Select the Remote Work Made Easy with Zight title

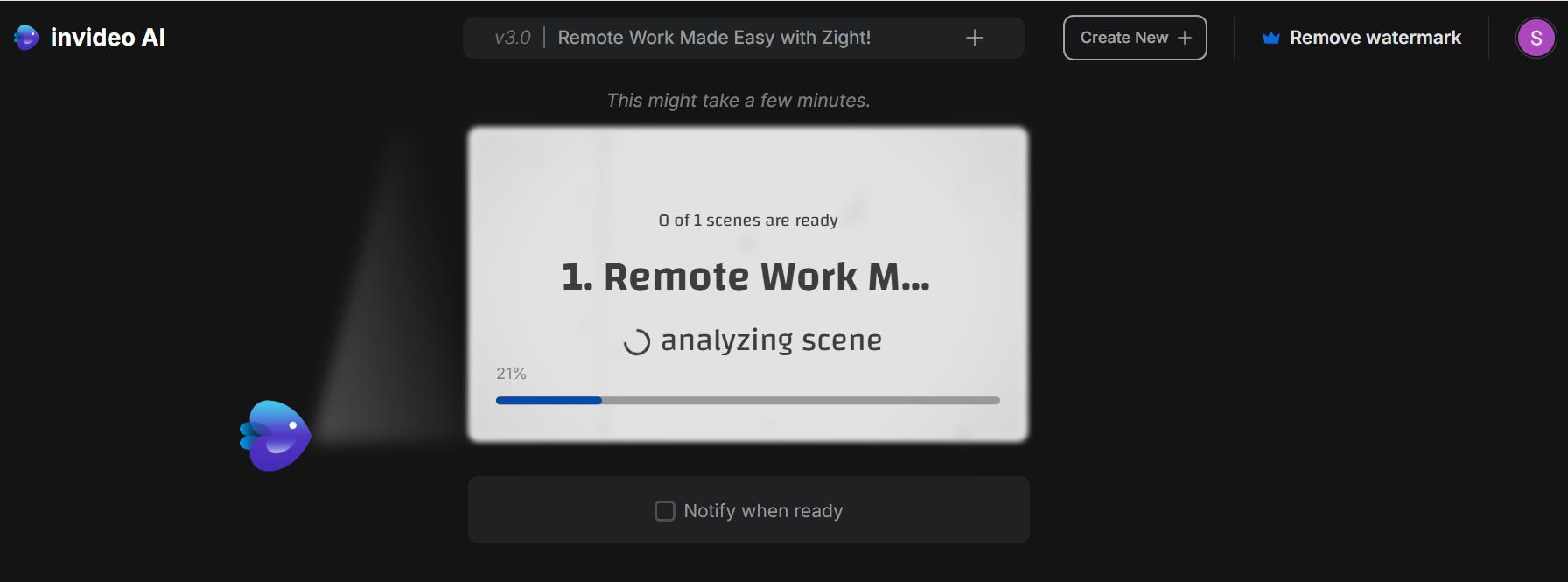point(714,38)
